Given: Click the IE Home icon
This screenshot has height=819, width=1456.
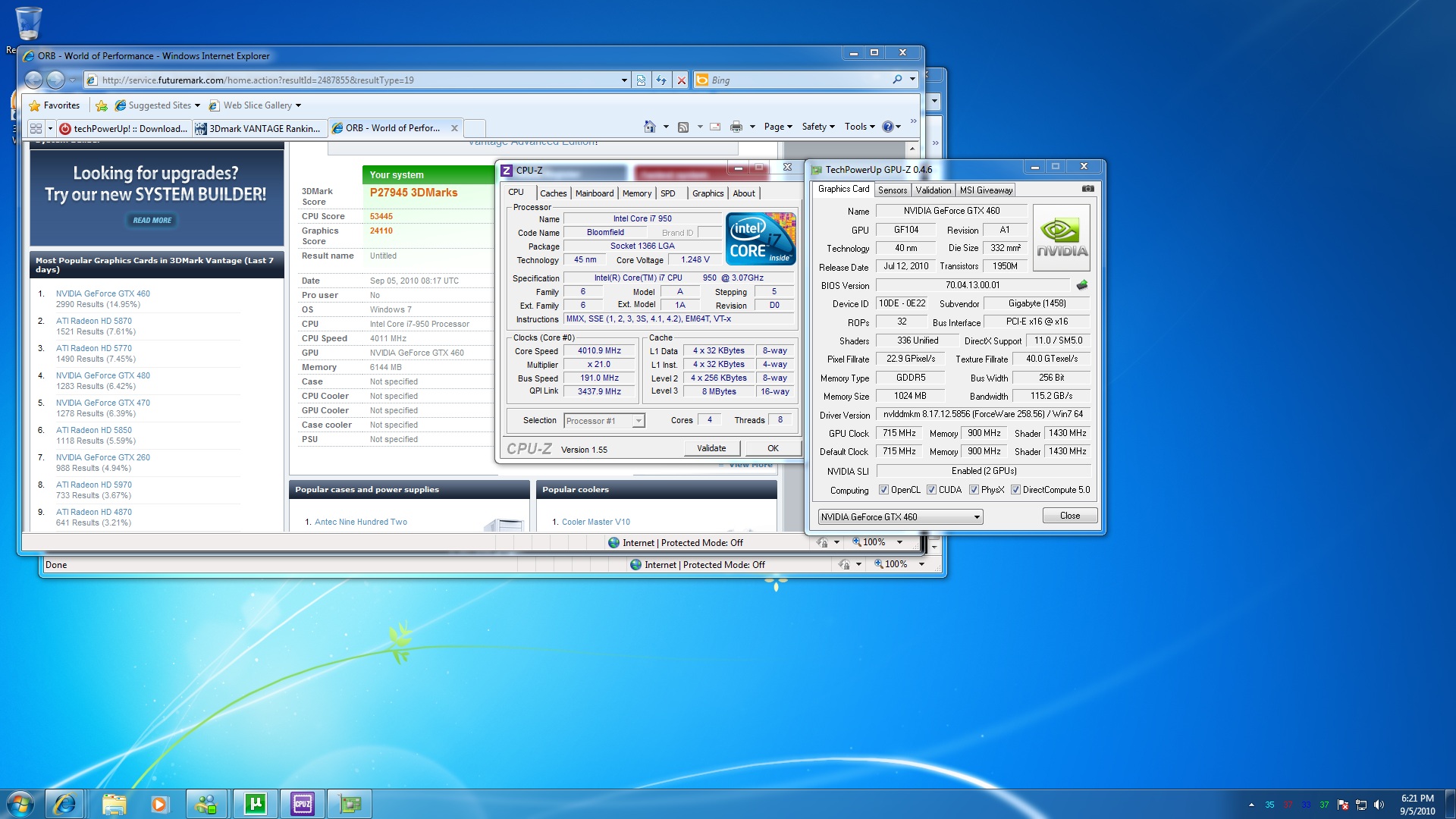Looking at the screenshot, I should point(649,127).
